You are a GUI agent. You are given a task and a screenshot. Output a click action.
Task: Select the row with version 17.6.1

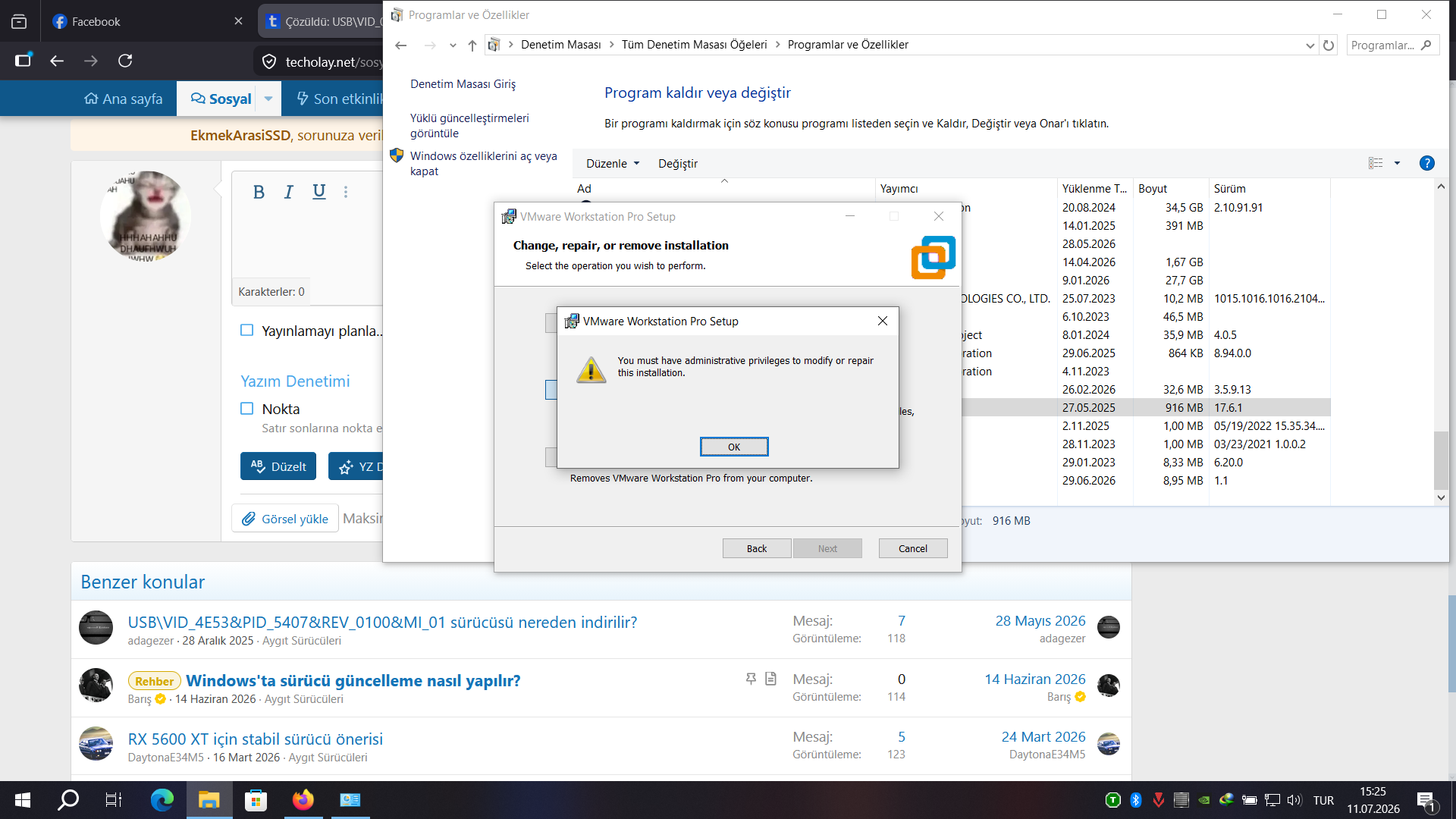click(1145, 407)
